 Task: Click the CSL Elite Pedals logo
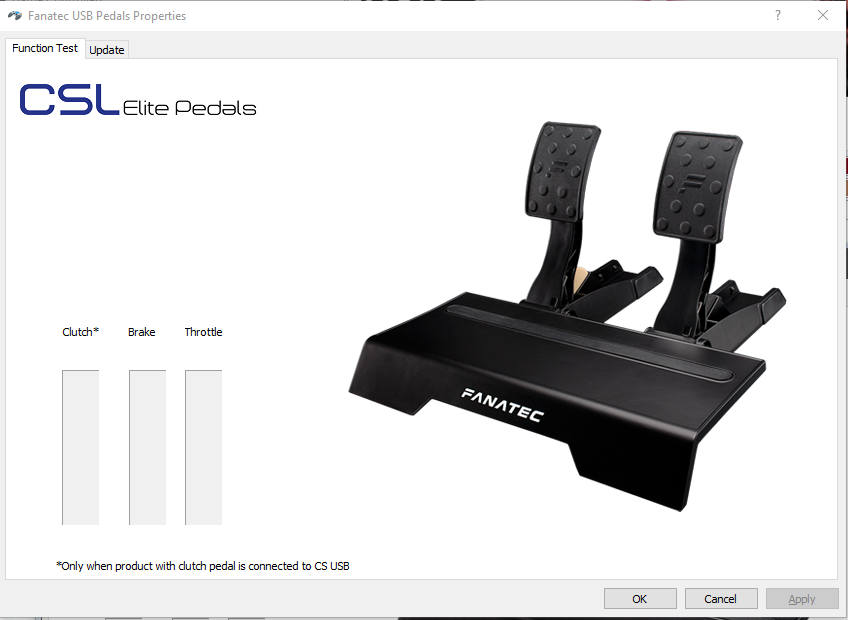coord(138,100)
